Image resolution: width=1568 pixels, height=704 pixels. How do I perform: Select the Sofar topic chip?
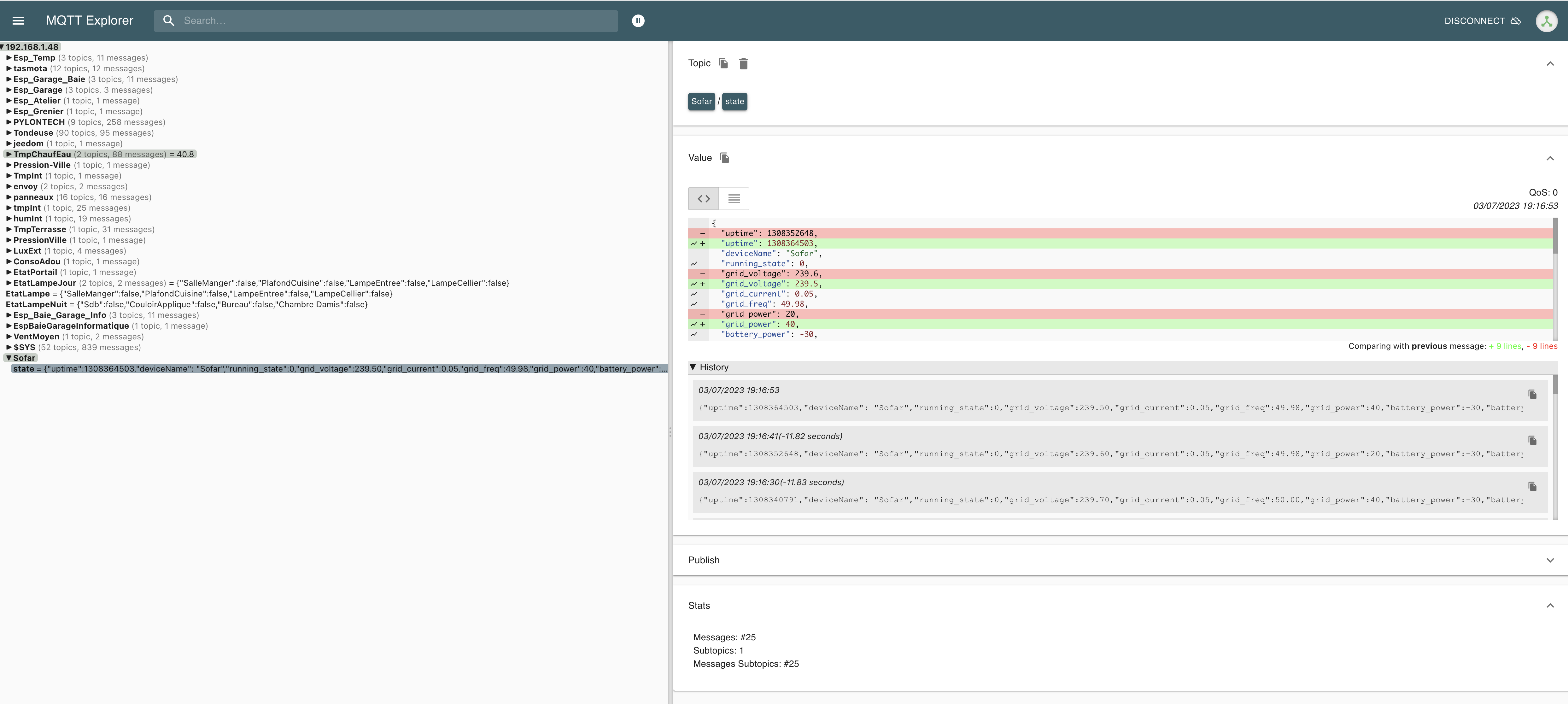coord(701,102)
